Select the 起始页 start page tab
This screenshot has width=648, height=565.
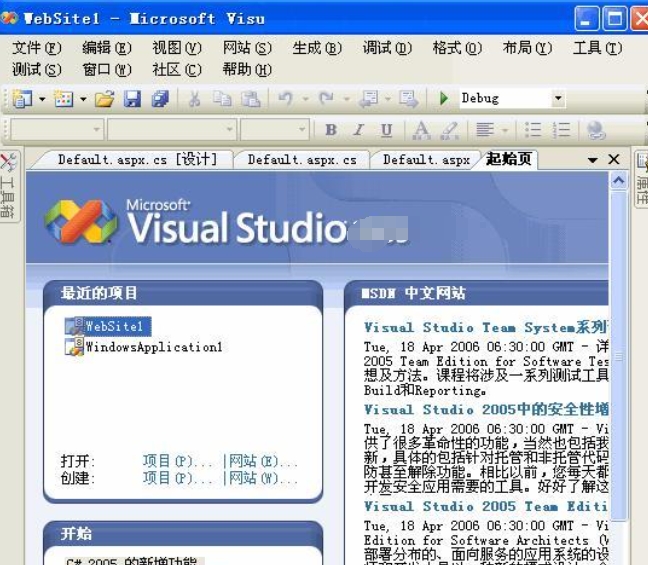tap(509, 159)
